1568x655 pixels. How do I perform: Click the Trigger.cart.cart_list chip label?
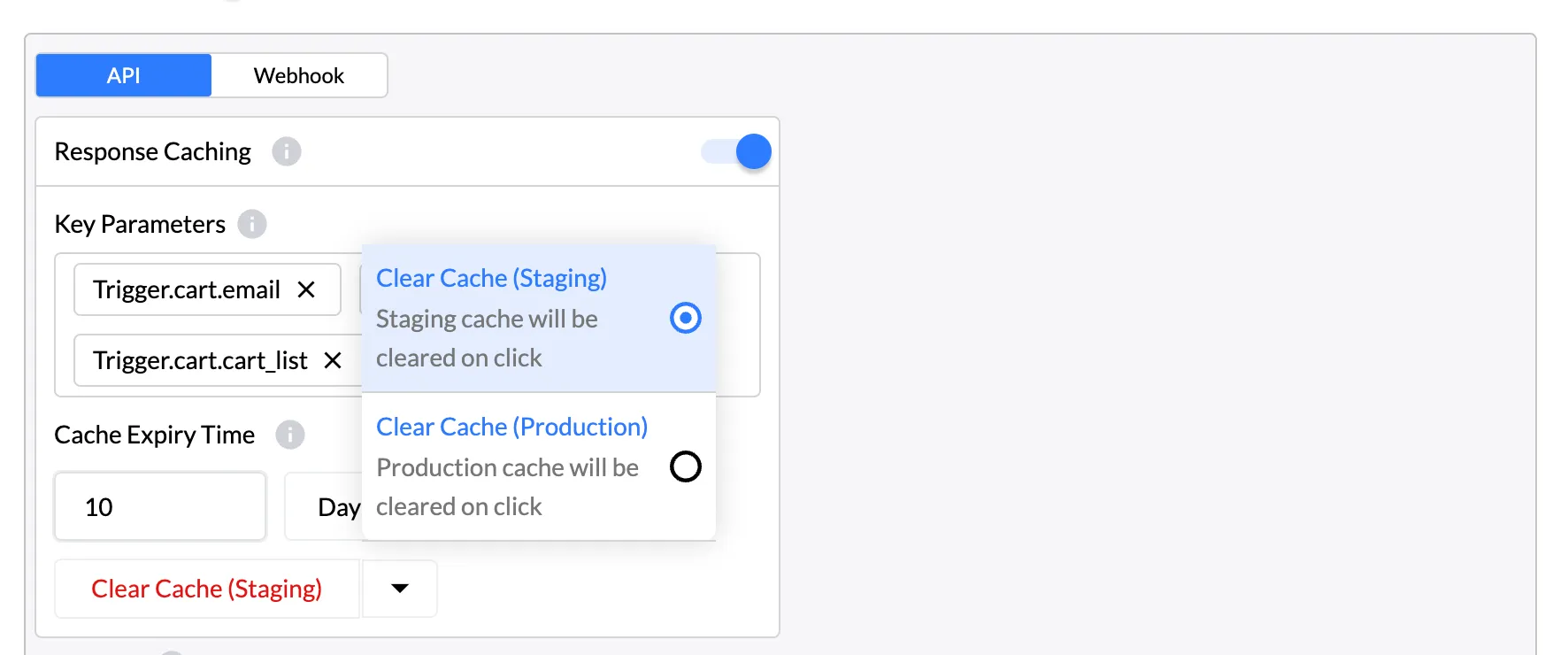[x=200, y=360]
